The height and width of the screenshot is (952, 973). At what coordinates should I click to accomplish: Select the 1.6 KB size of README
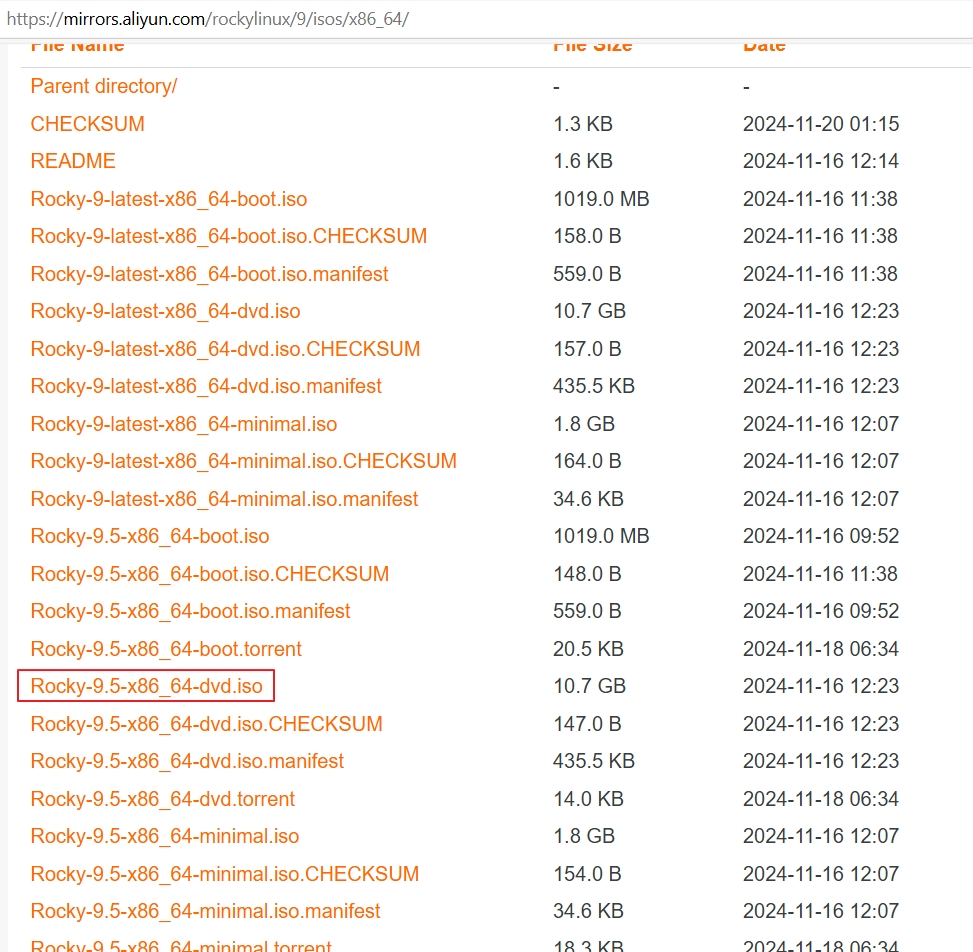coord(583,161)
